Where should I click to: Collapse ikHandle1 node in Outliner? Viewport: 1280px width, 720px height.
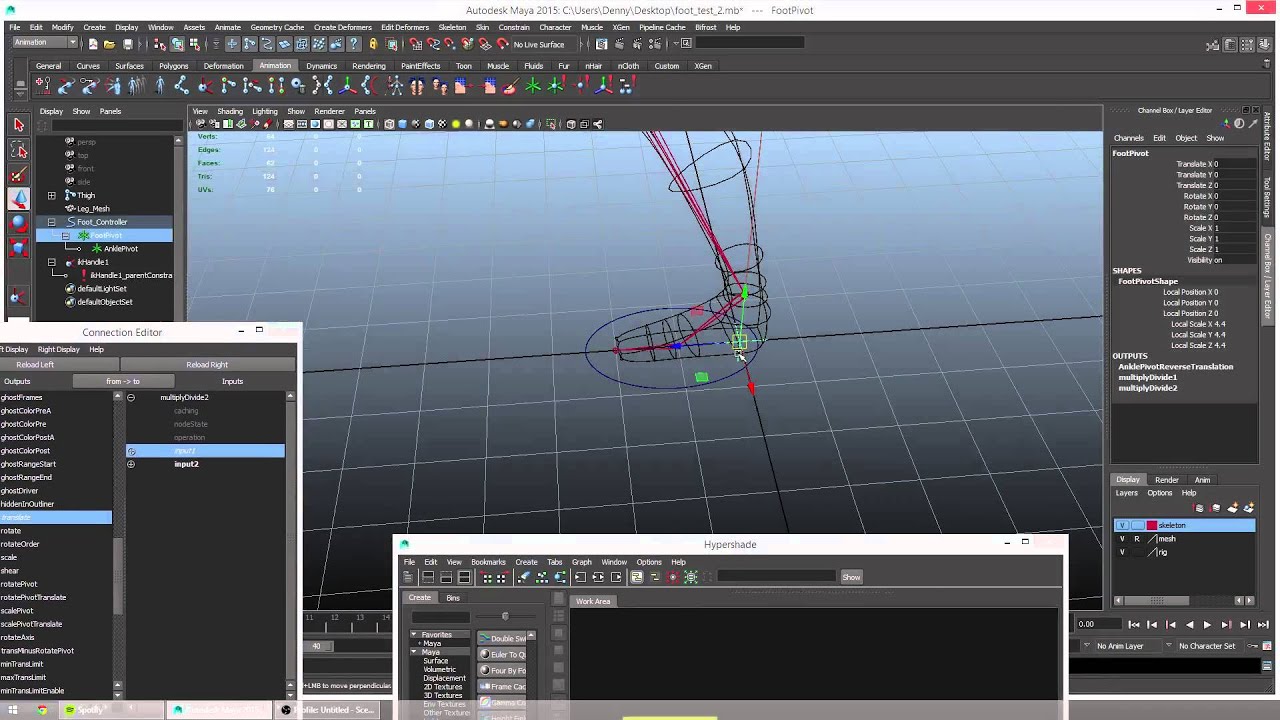click(52, 262)
